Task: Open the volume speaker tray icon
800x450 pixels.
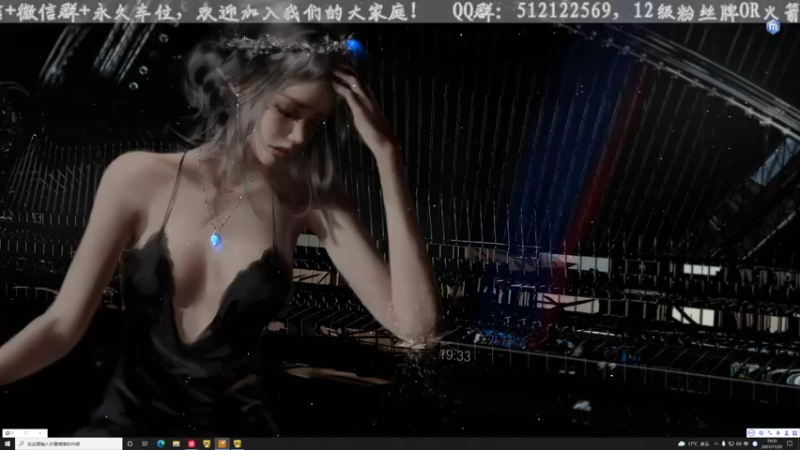Action: pyautogui.click(x=739, y=444)
